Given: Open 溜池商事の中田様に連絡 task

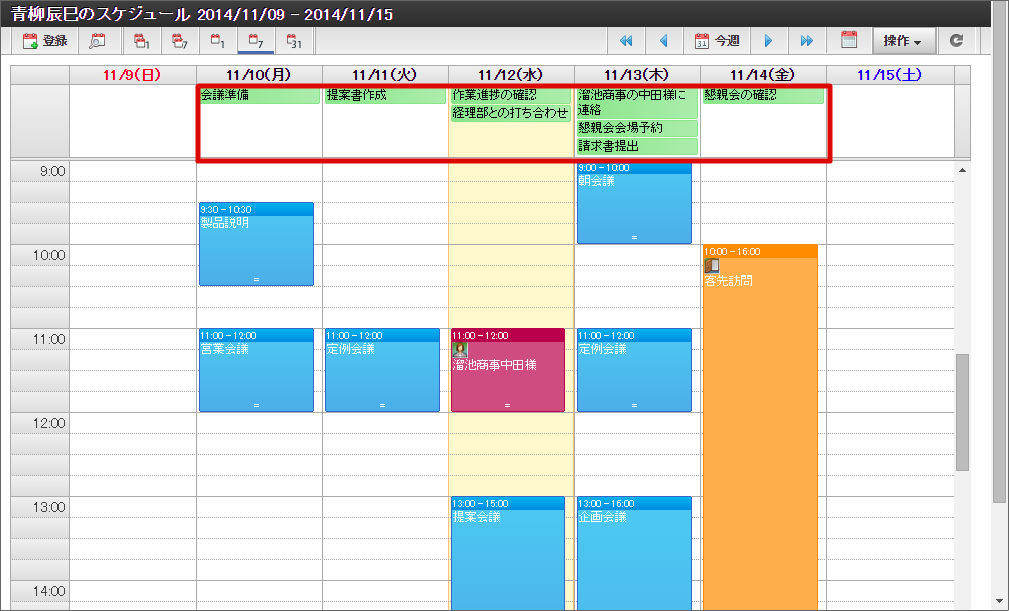Looking at the screenshot, I should tap(637, 102).
